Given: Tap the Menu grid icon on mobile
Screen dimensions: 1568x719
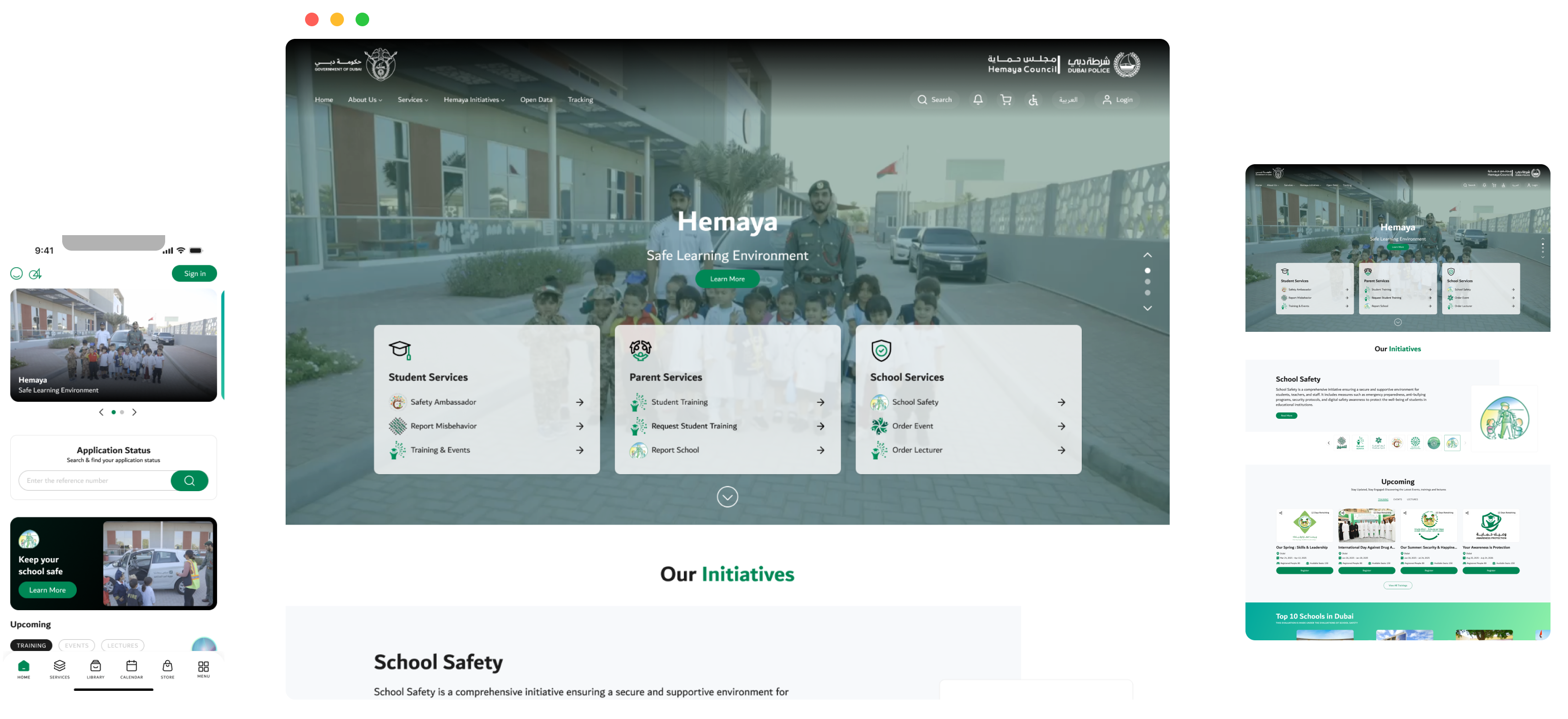Looking at the screenshot, I should pyautogui.click(x=204, y=668).
